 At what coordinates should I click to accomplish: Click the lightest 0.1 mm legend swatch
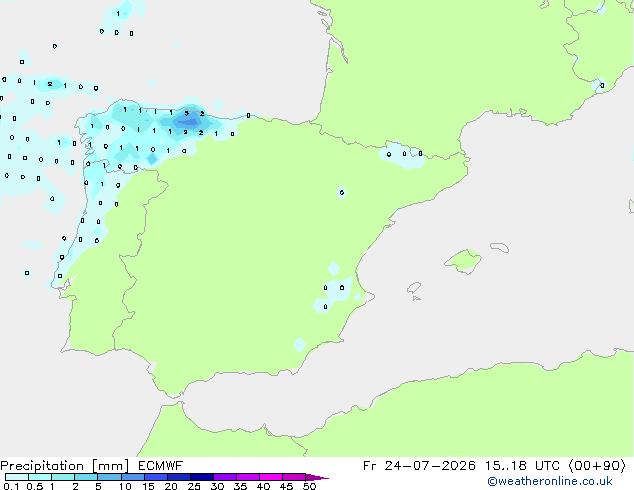[x=17, y=477]
